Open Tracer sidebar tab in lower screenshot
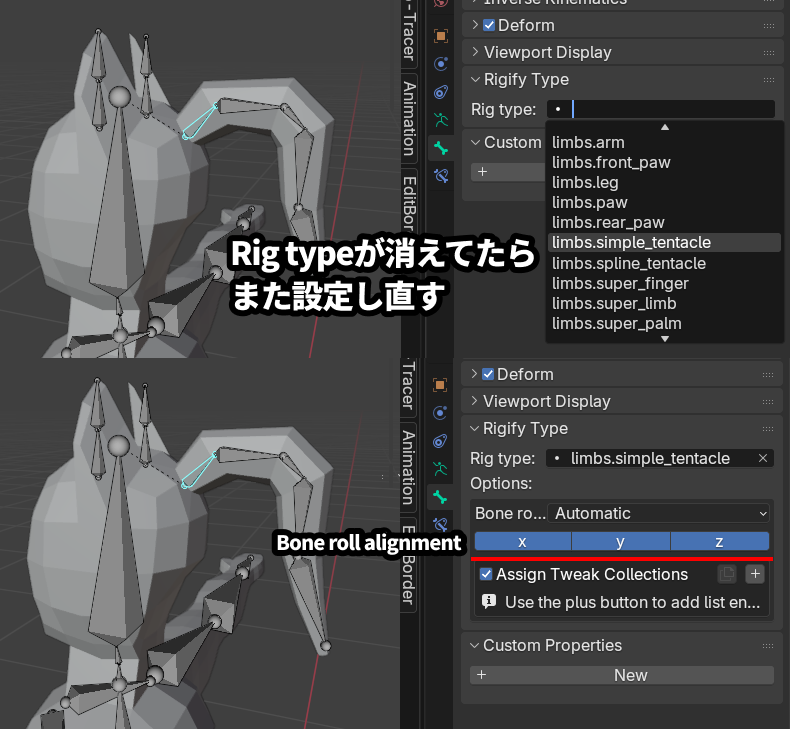790x729 pixels. click(408, 386)
